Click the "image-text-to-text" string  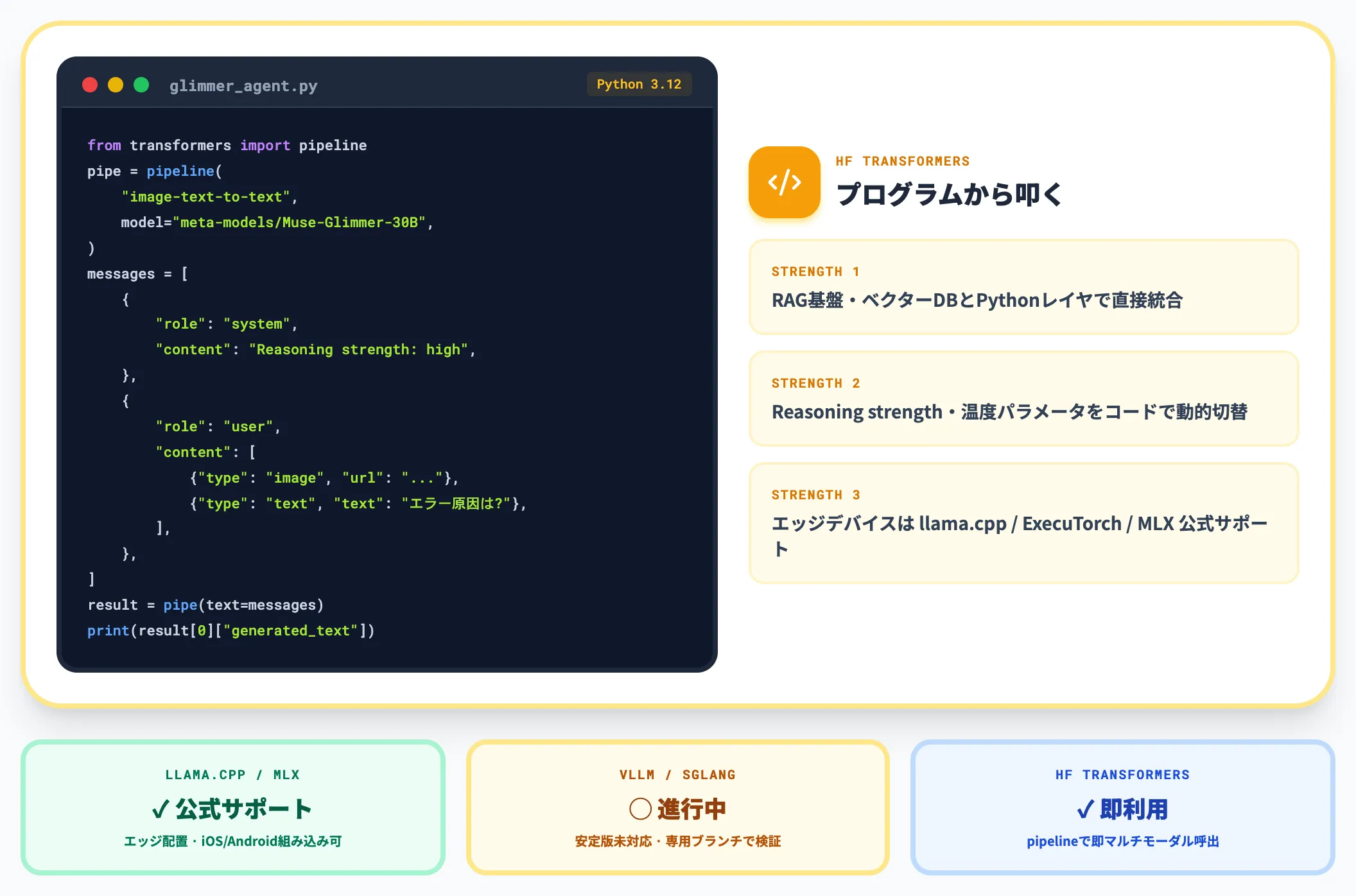(x=205, y=197)
